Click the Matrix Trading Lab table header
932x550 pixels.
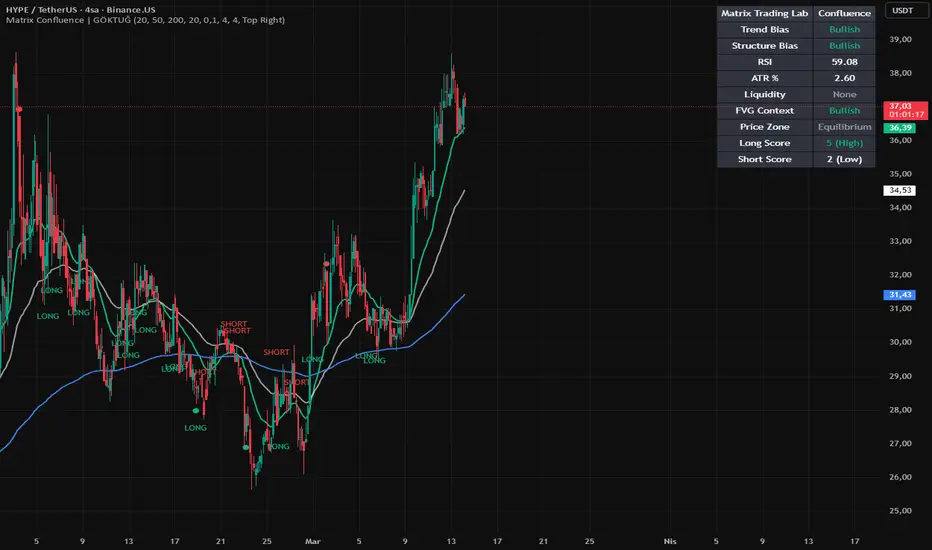[x=764, y=13]
